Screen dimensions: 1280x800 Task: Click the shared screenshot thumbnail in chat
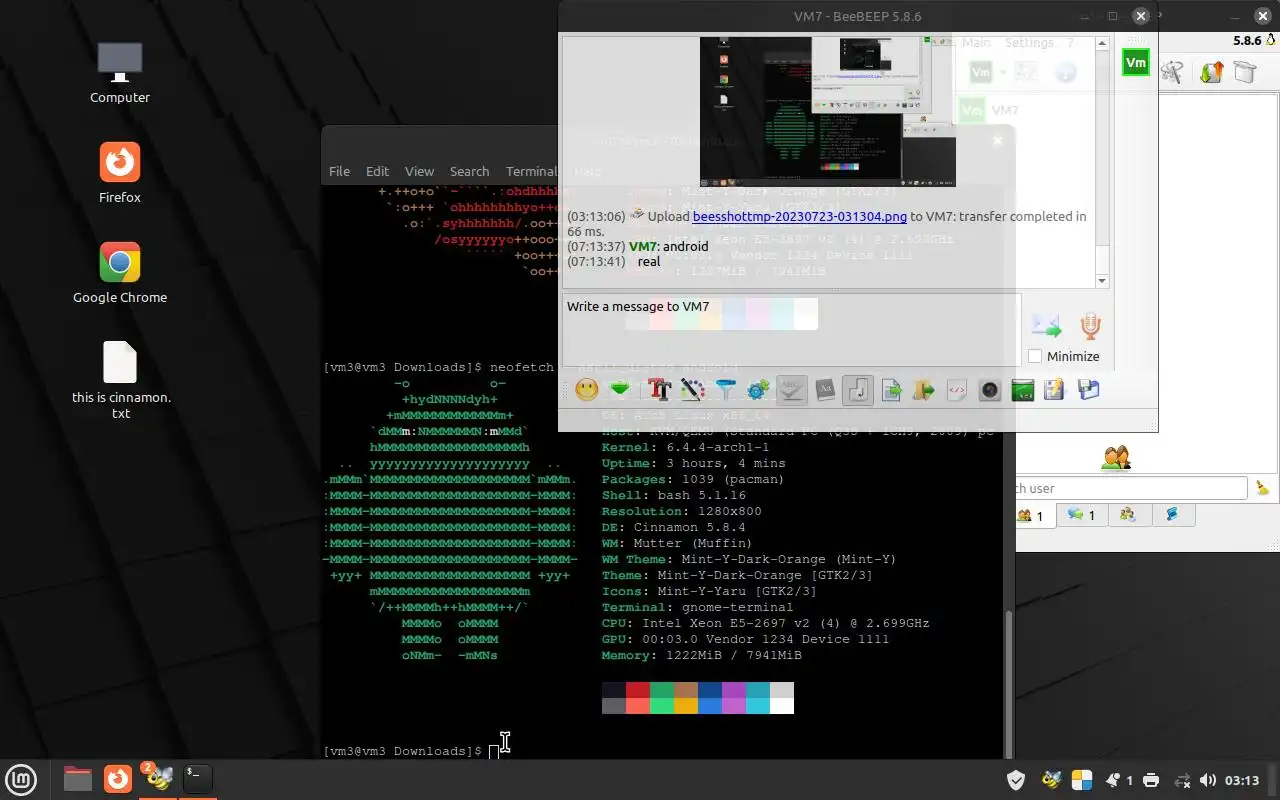[827, 112]
